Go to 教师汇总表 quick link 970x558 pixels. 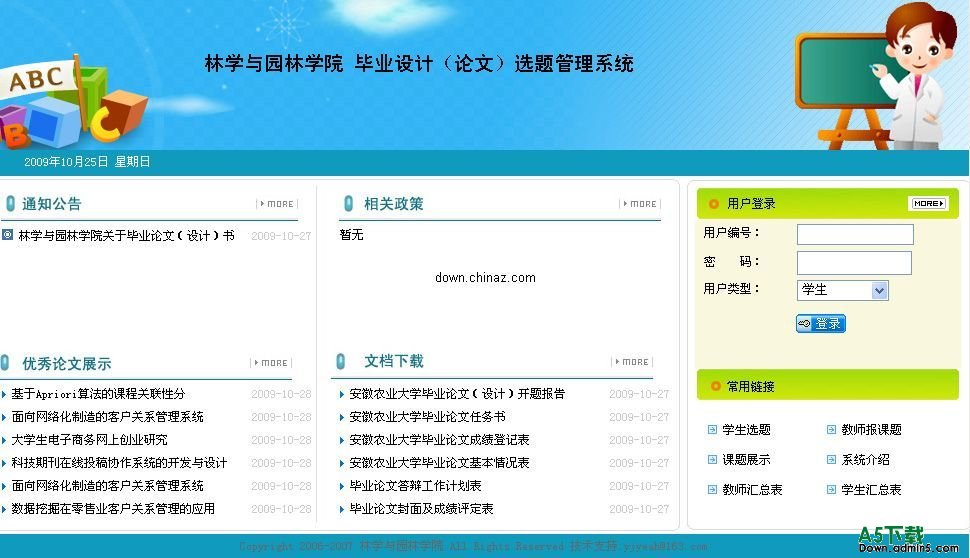click(752, 489)
